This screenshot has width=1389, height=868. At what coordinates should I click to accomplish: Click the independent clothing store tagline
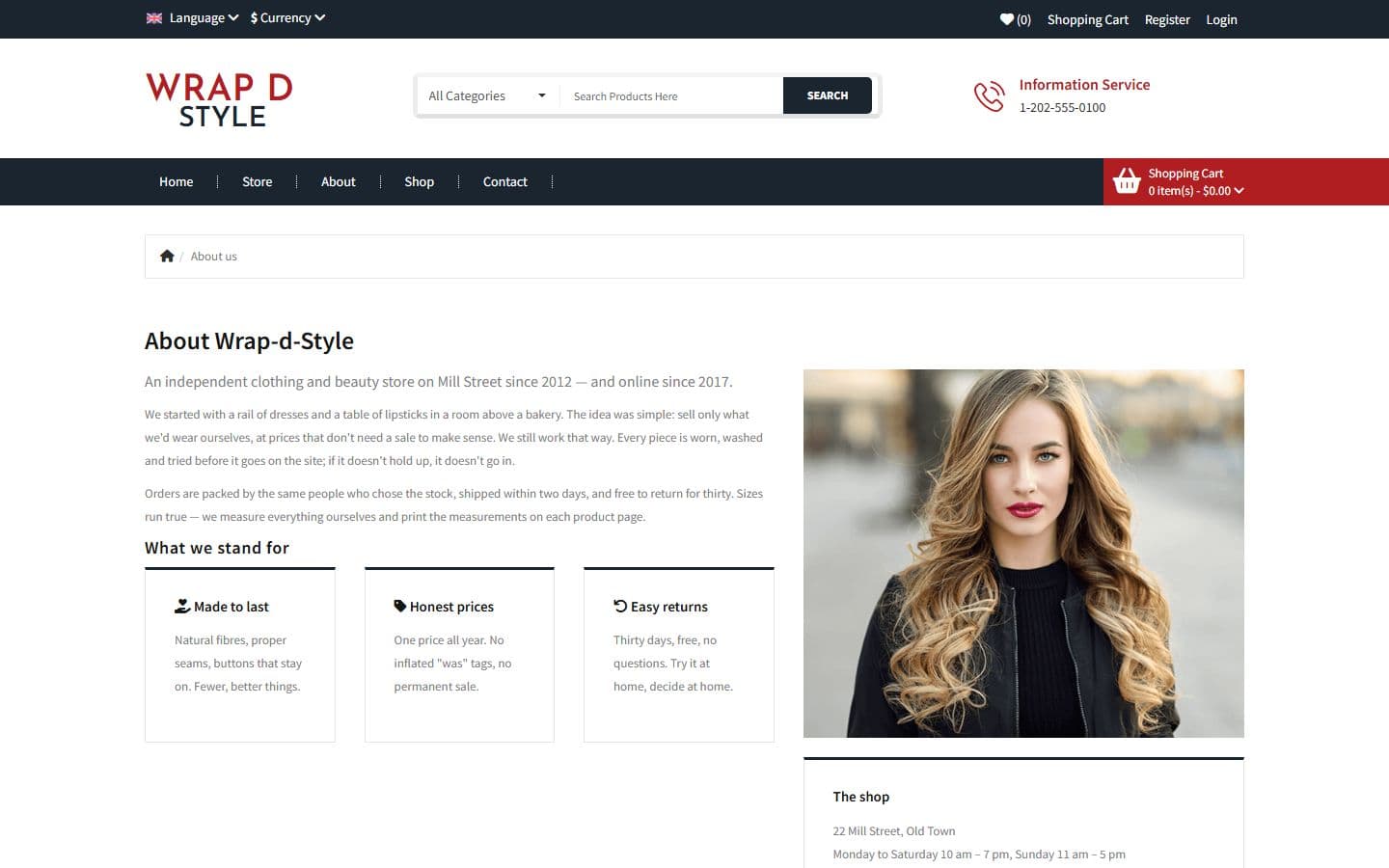tap(439, 382)
